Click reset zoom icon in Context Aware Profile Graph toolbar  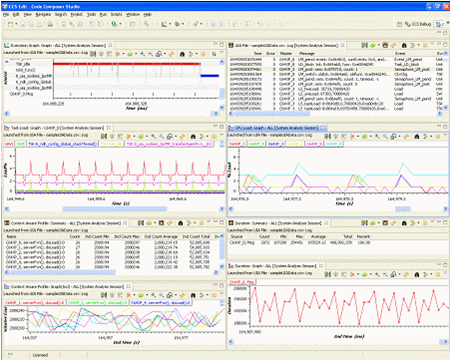pos(170,295)
